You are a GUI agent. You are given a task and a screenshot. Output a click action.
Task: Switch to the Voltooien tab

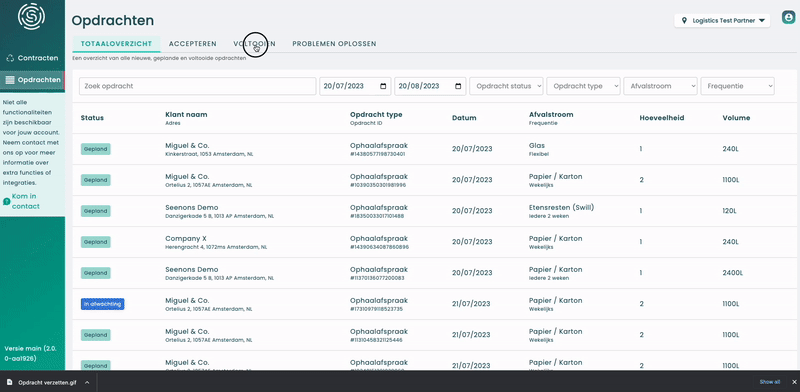(254, 44)
